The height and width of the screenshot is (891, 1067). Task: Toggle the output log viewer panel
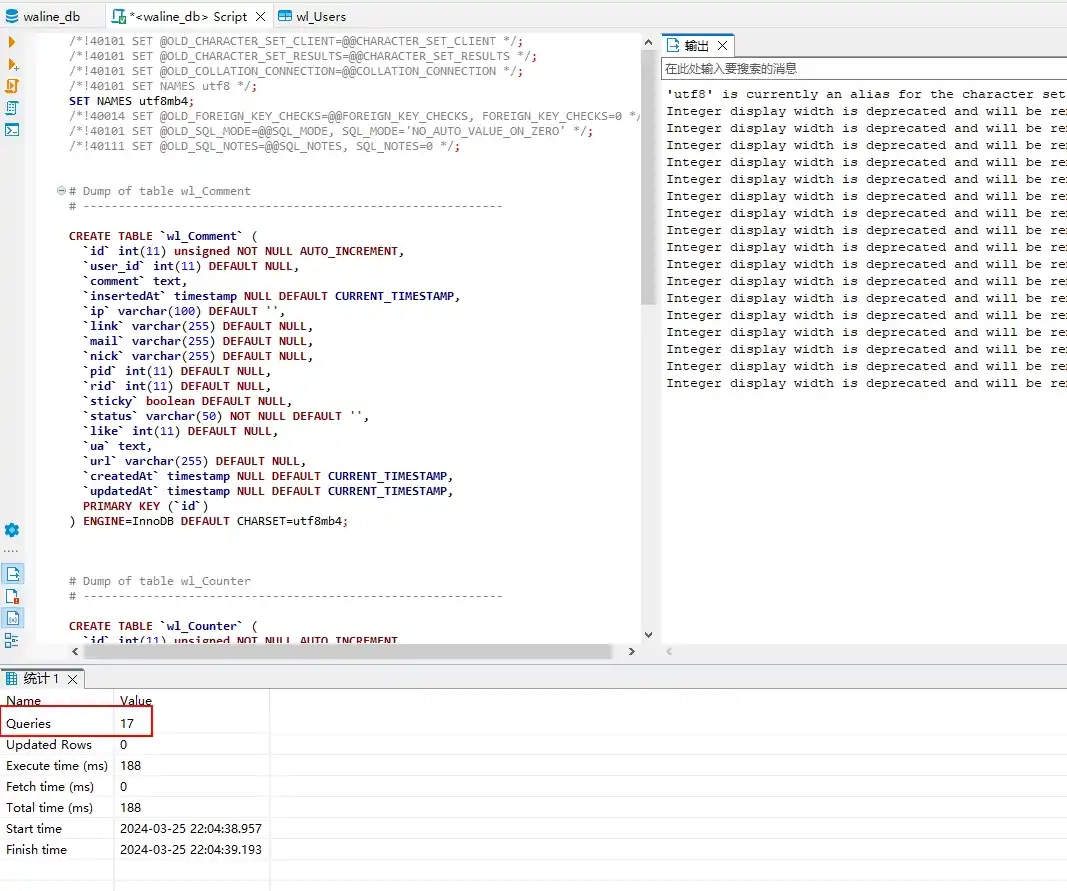click(13, 574)
